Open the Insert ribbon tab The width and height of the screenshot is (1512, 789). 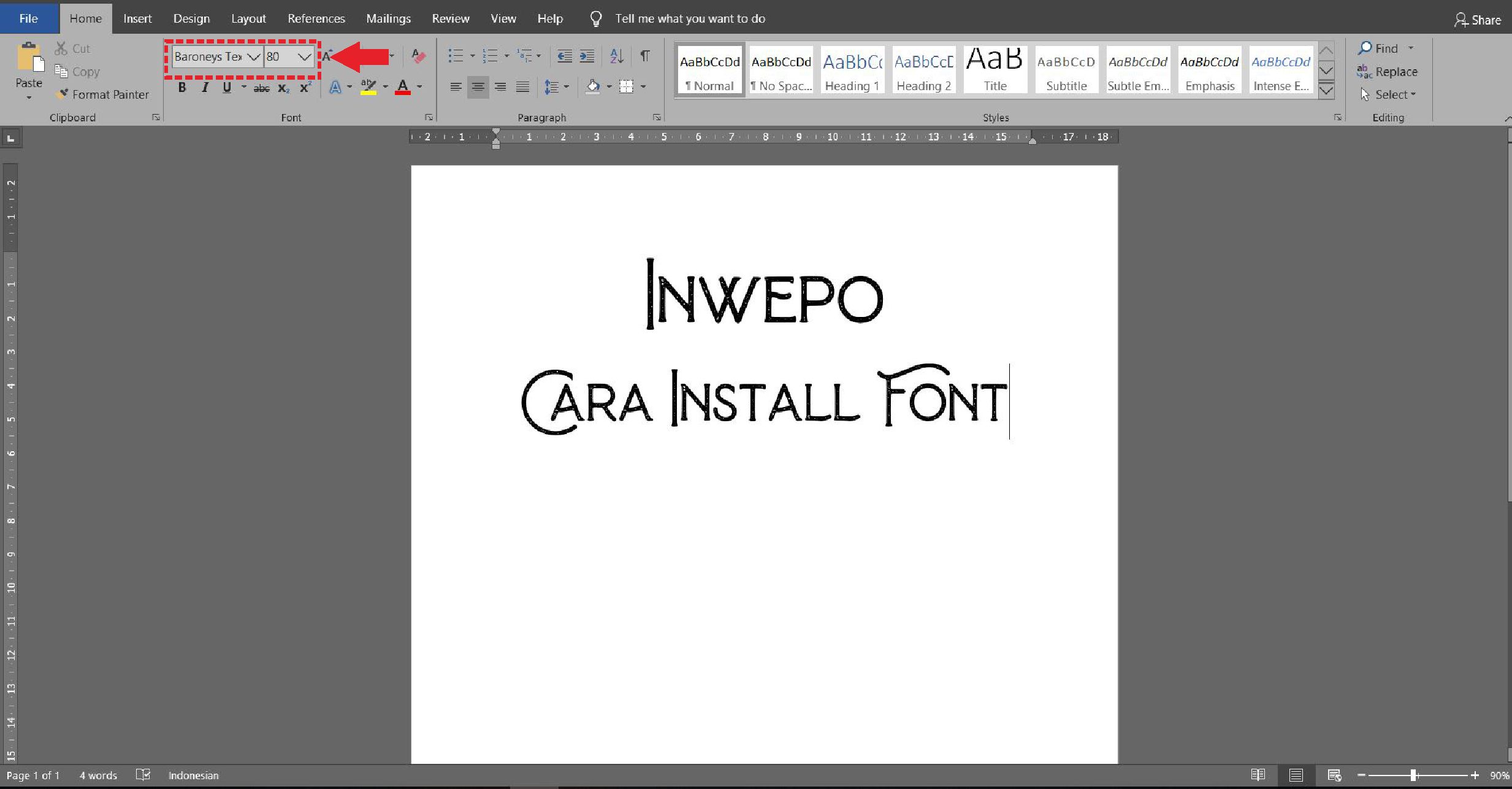(x=137, y=18)
